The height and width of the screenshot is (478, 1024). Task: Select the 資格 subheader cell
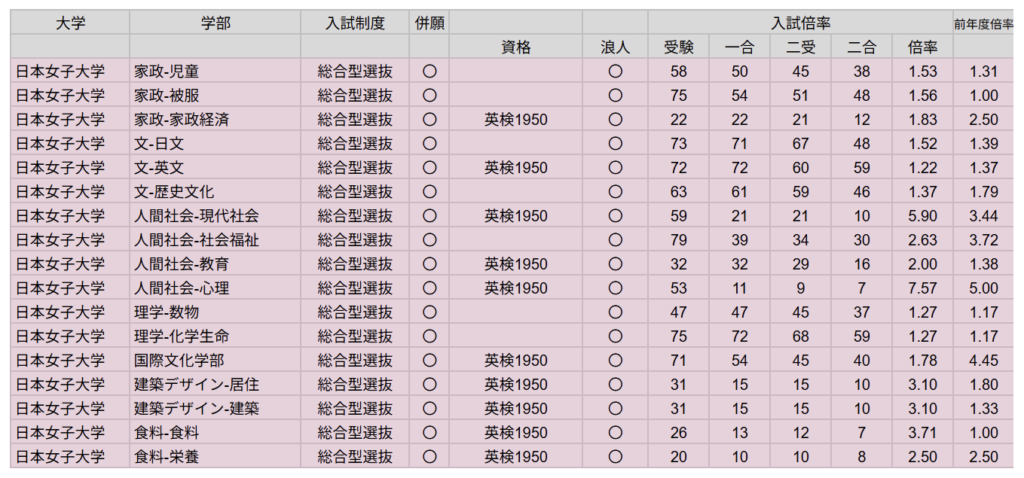(516, 46)
